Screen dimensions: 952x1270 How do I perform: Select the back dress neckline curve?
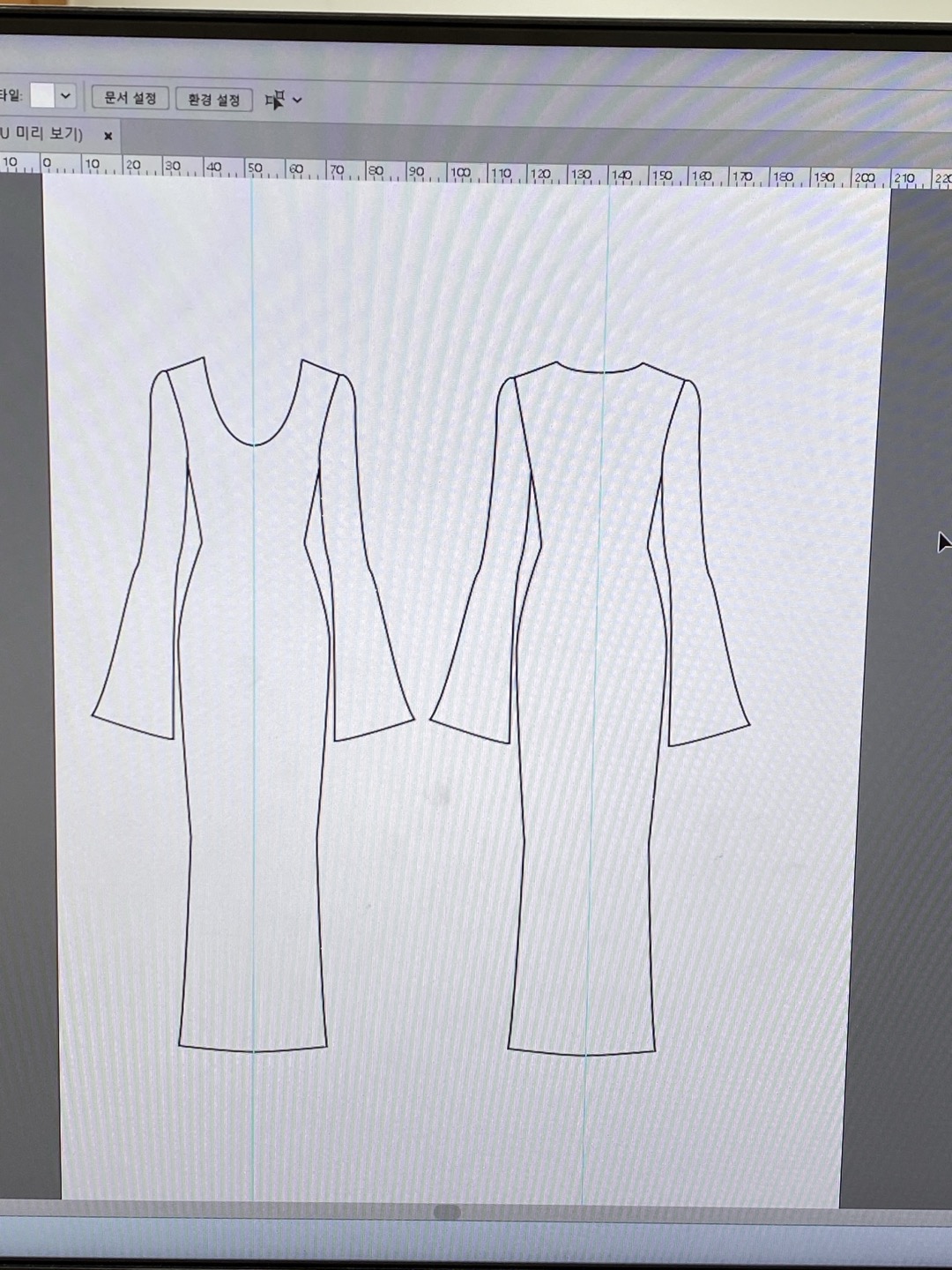point(601,372)
